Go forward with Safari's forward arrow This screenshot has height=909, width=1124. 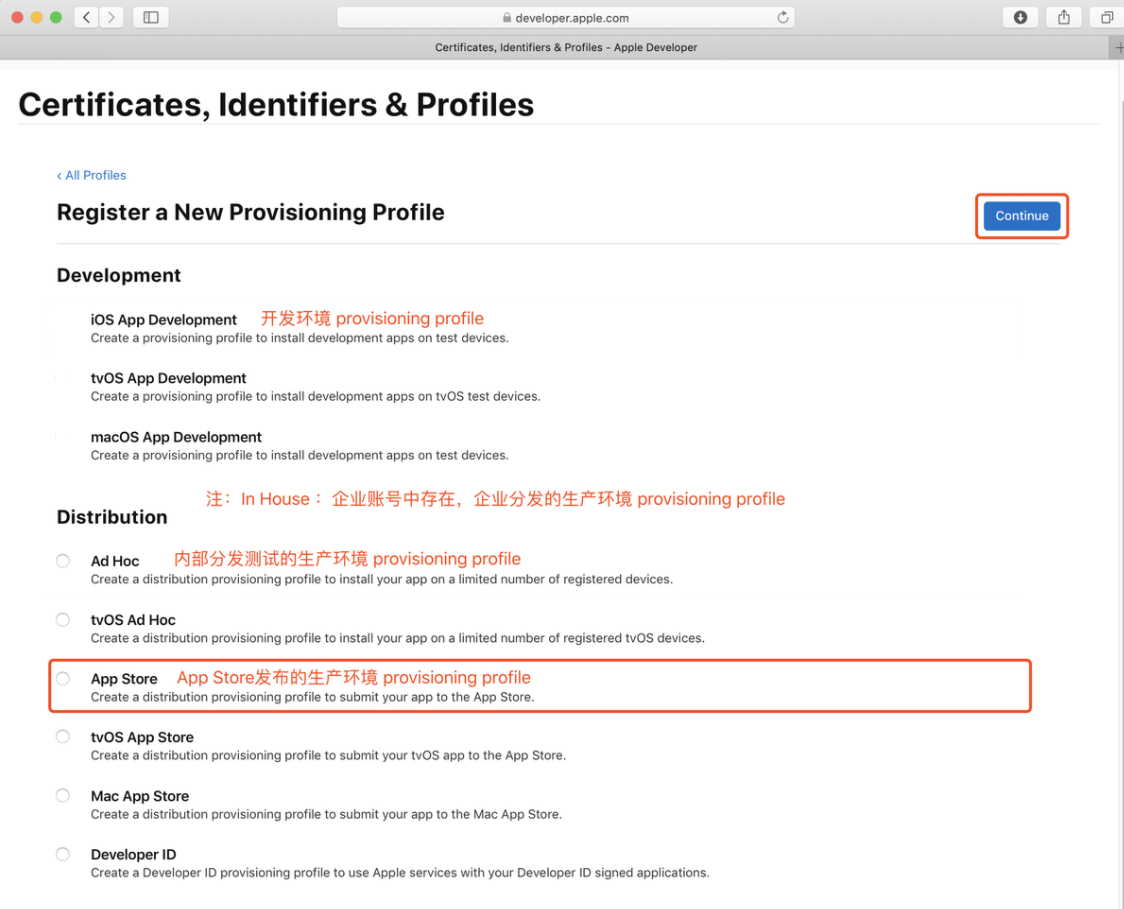coord(111,17)
